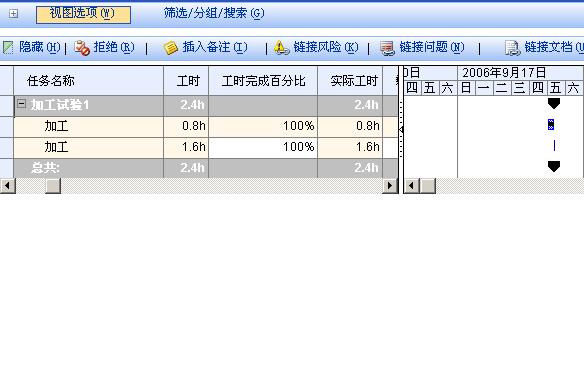Click the 任务名称 column header
This screenshot has width=584, height=384.
89,81
